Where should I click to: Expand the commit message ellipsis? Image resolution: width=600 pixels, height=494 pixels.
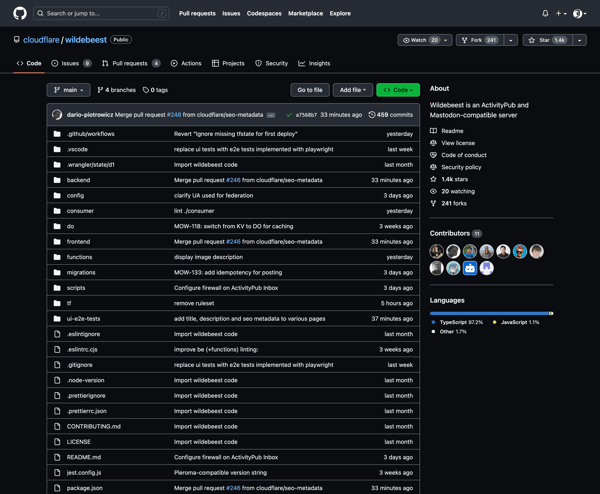tap(271, 115)
